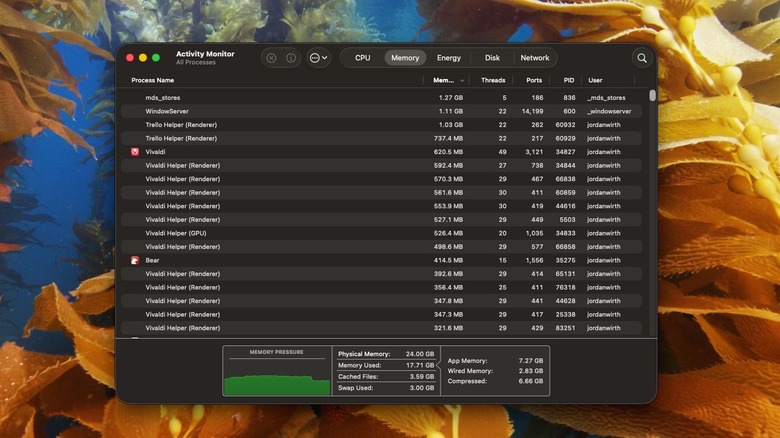Viewport: 780px width, 438px height.
Task: Click the Vivaldi app icon in the list
Action: pos(135,152)
